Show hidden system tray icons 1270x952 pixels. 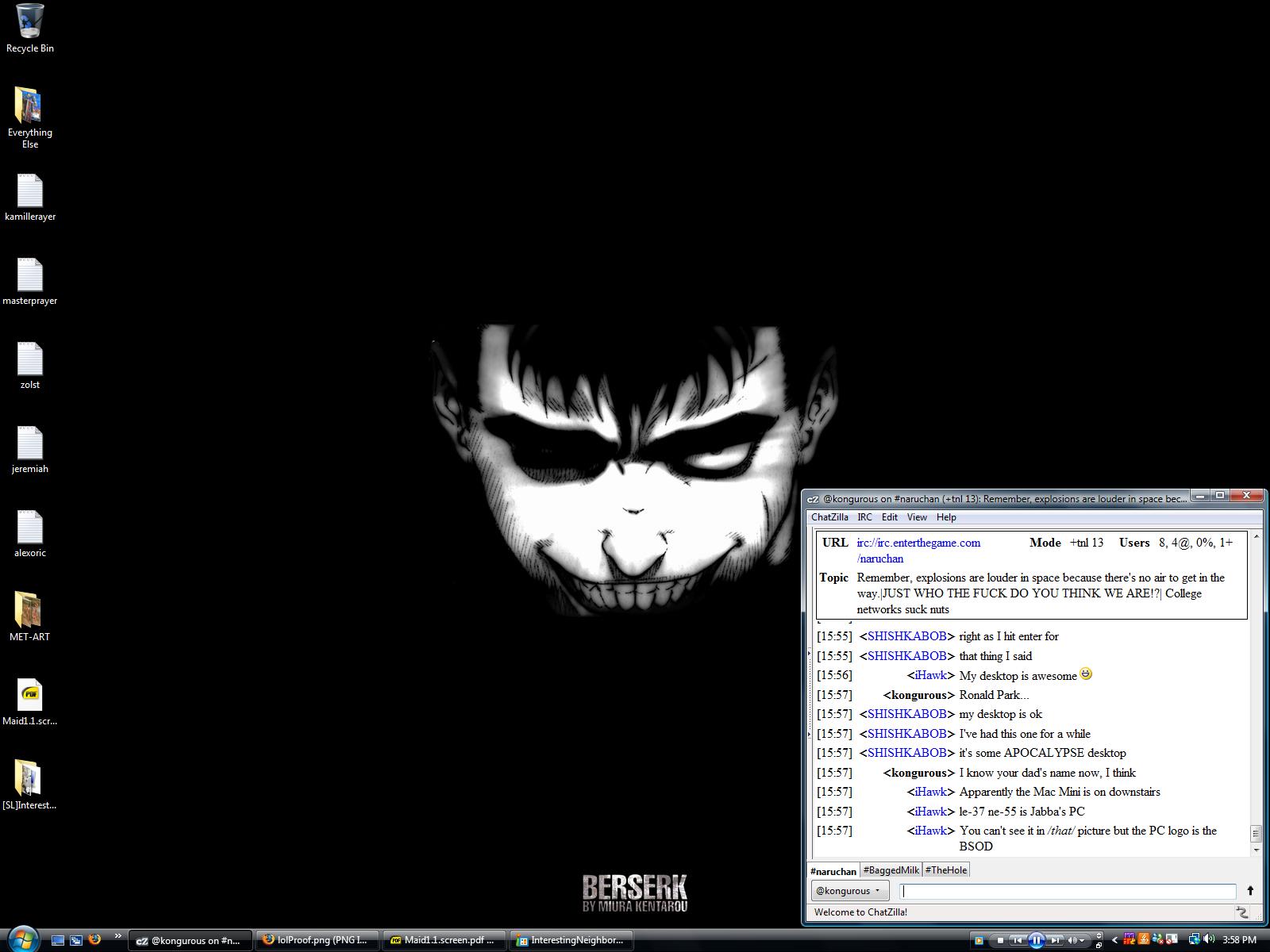click(x=1114, y=940)
